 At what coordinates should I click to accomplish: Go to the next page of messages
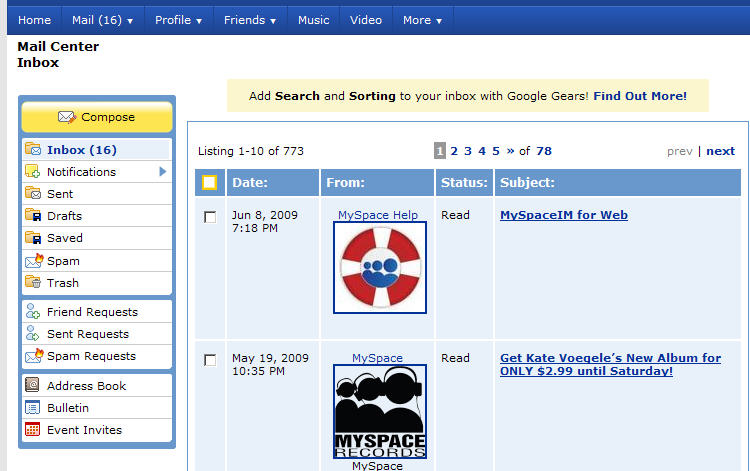pos(720,151)
